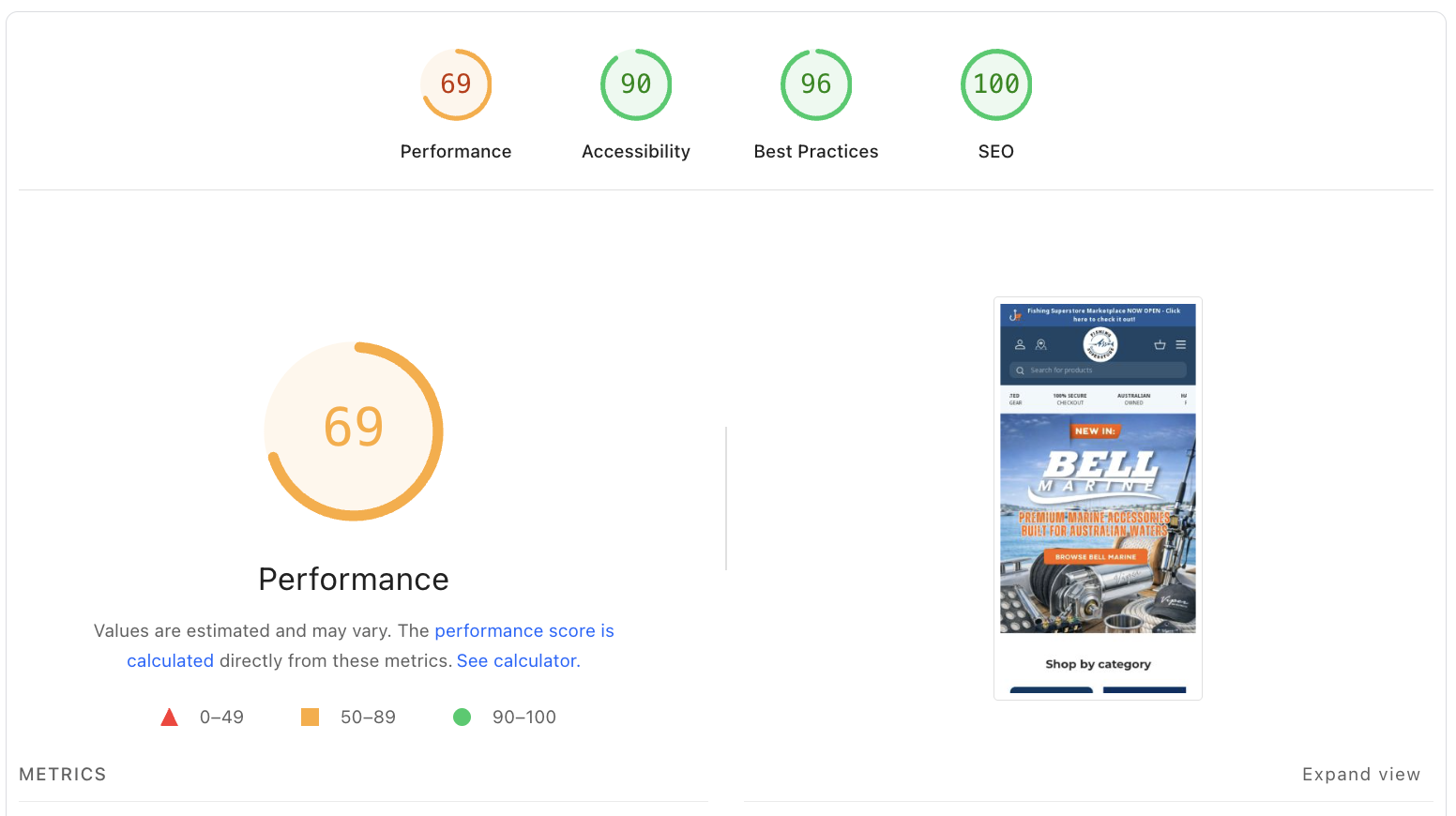This screenshot has height=816, width=1456.
Task: Click the green circle 90–100 legend icon
Action: coord(462,718)
